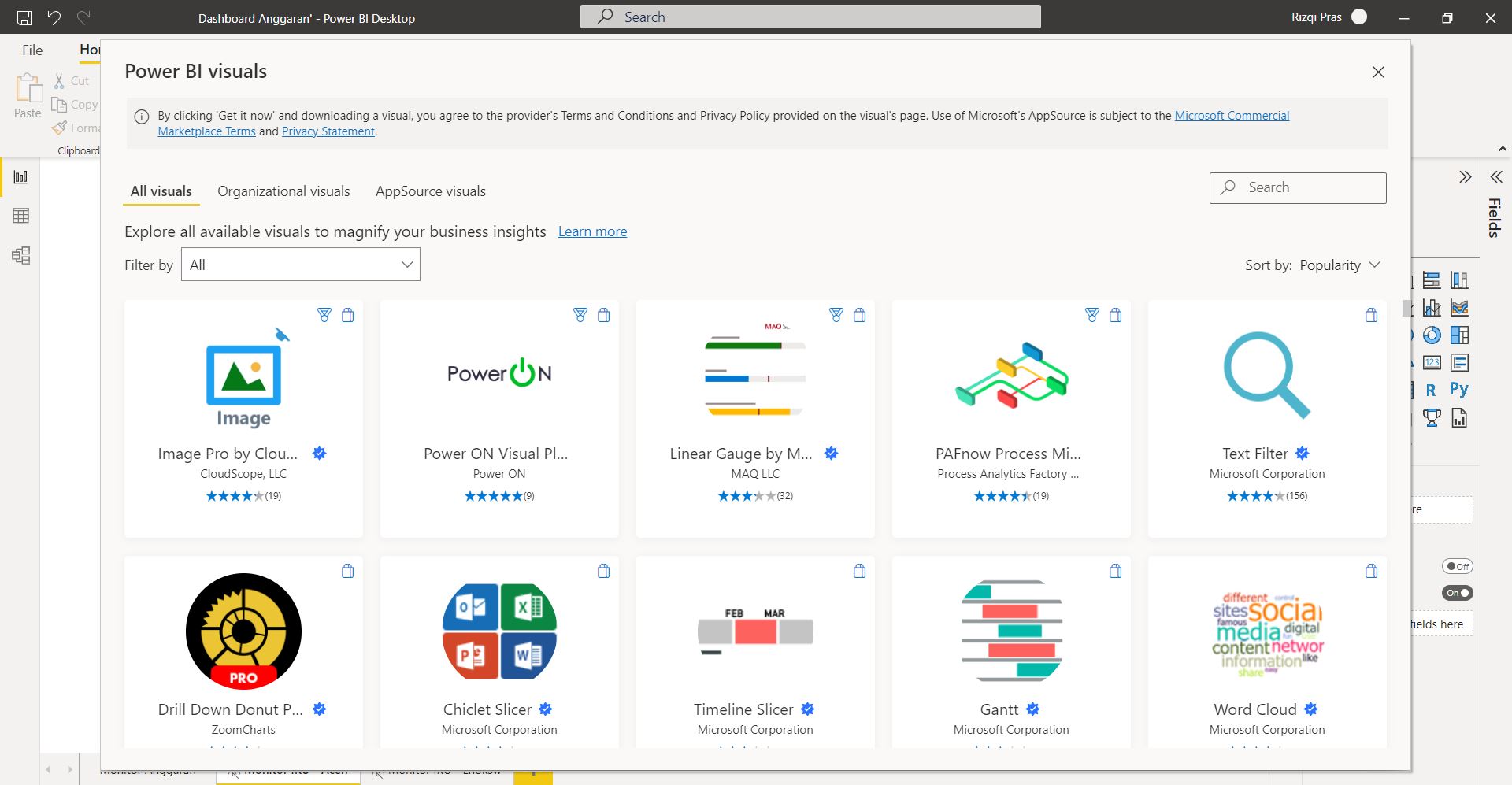
Task: Open the Report view in left sidebar
Action: 20,177
